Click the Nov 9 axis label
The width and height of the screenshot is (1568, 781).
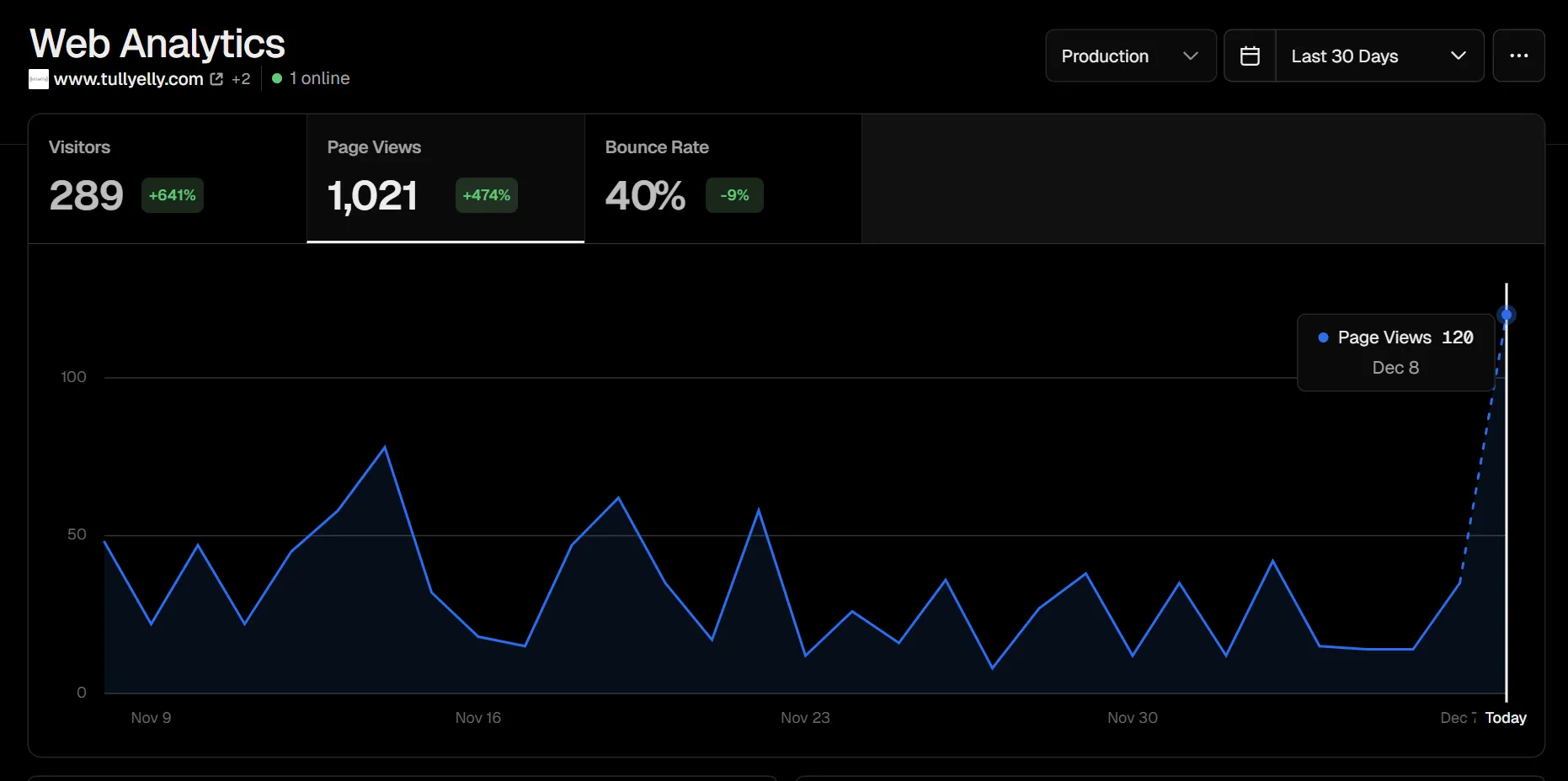point(151,718)
